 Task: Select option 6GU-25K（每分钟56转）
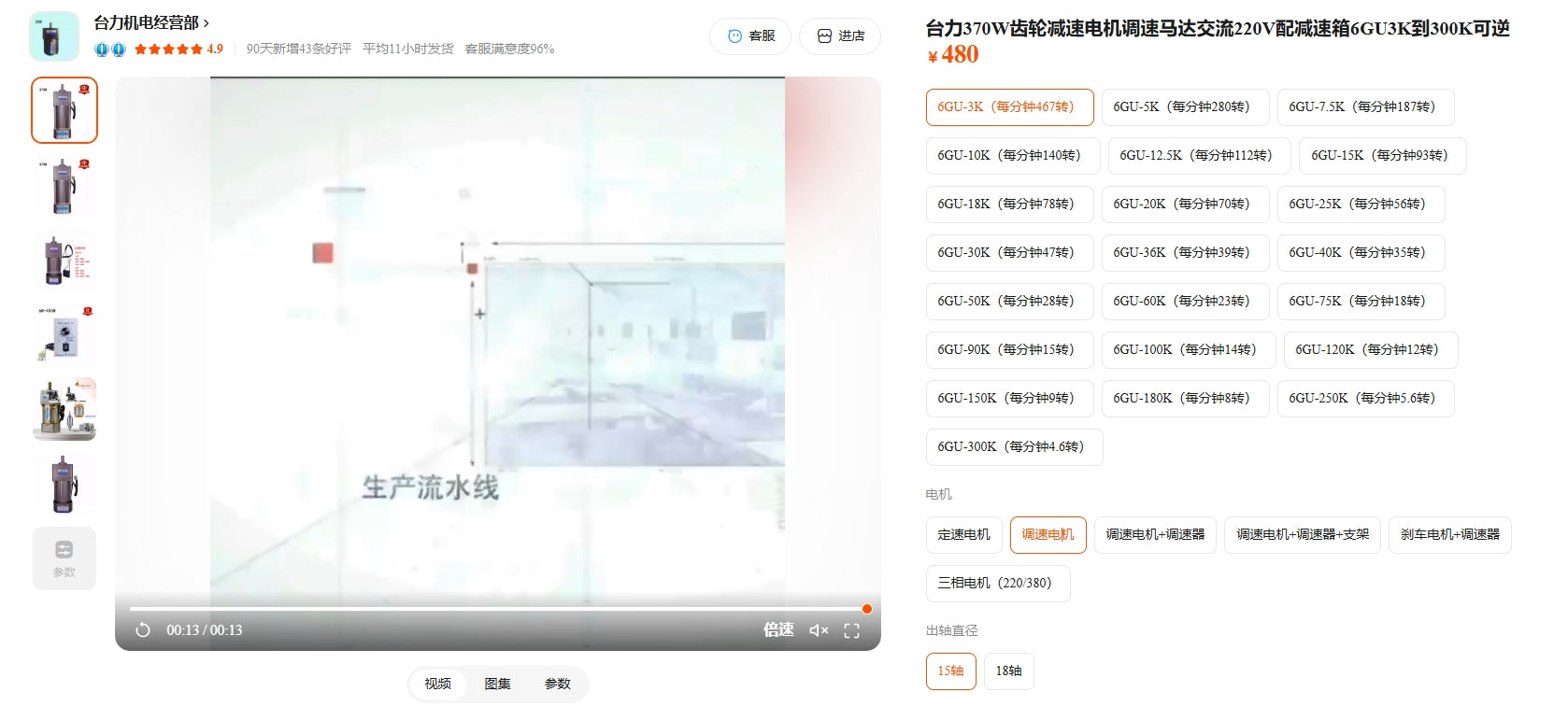coord(1361,205)
